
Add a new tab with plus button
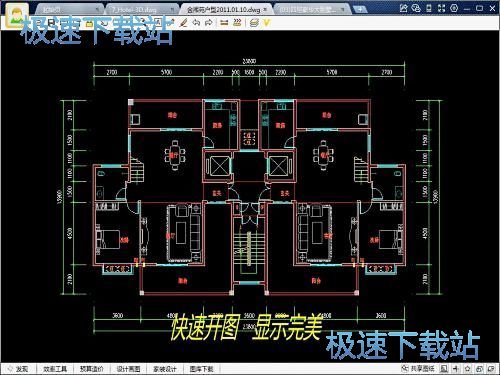tap(360, 9)
